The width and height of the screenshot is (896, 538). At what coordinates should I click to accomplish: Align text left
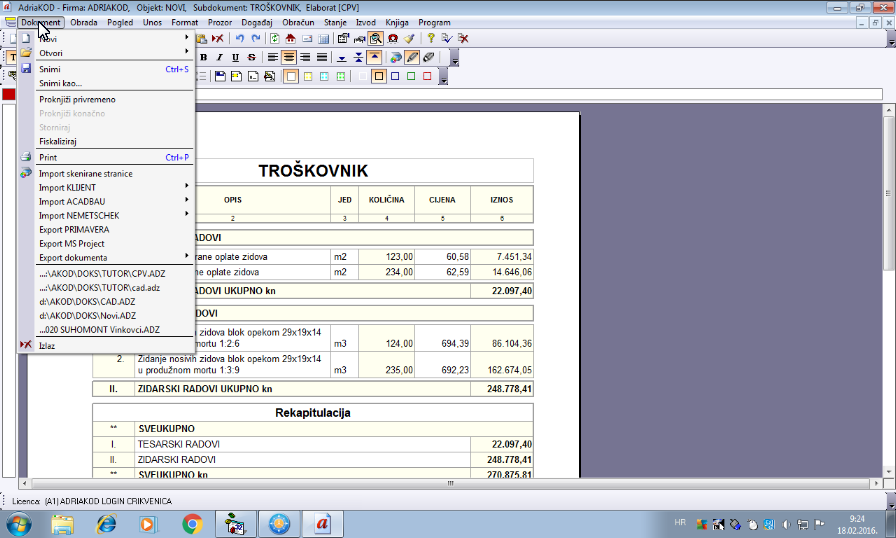(273, 57)
